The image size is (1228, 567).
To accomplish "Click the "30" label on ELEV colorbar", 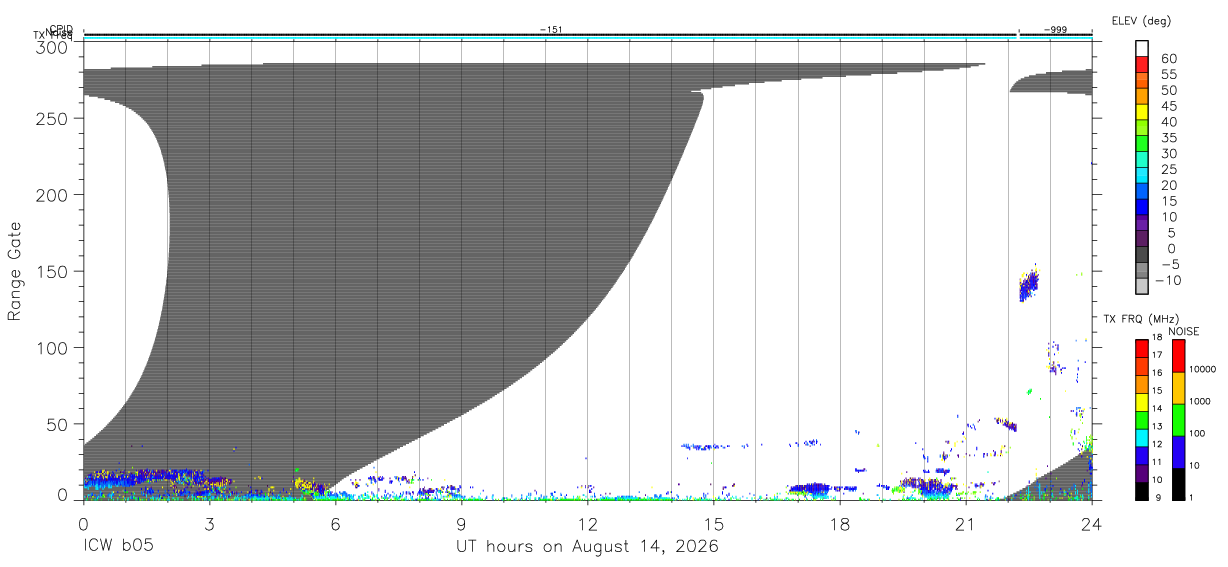I will point(1170,153).
